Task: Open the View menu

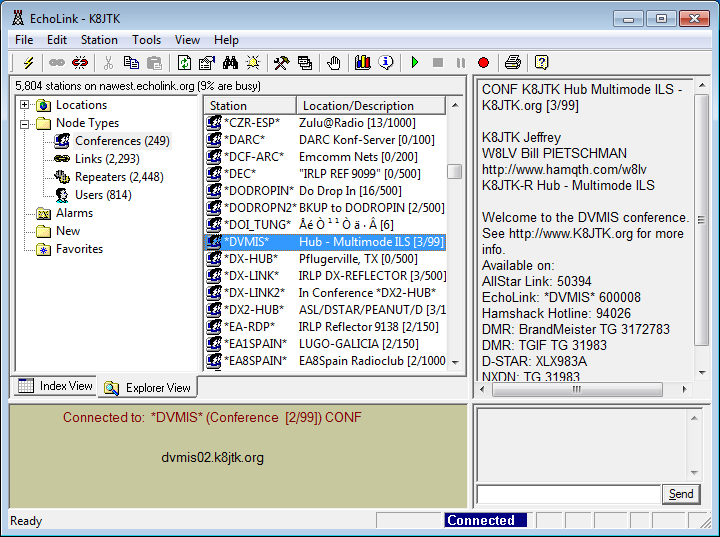Action: (x=187, y=40)
